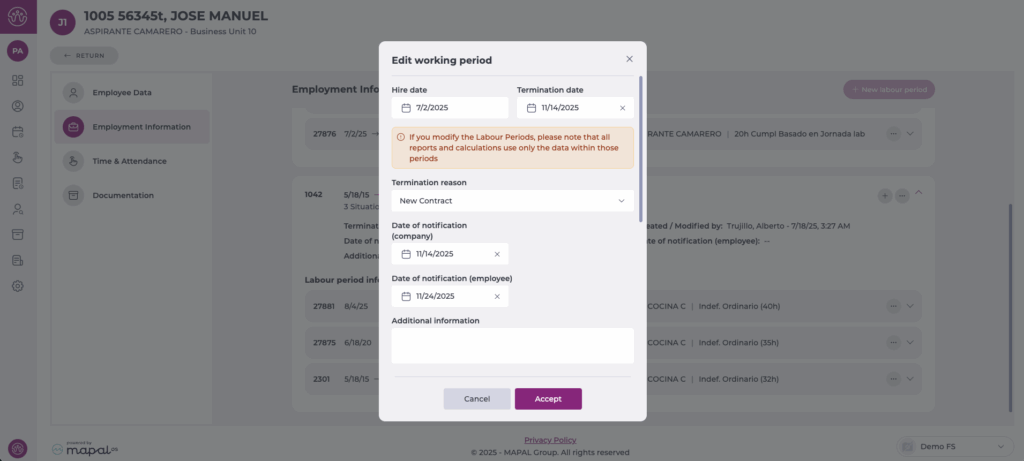The width and height of the screenshot is (1024, 461).
Task: Switch to Time & Attendance section
Action: (129, 161)
